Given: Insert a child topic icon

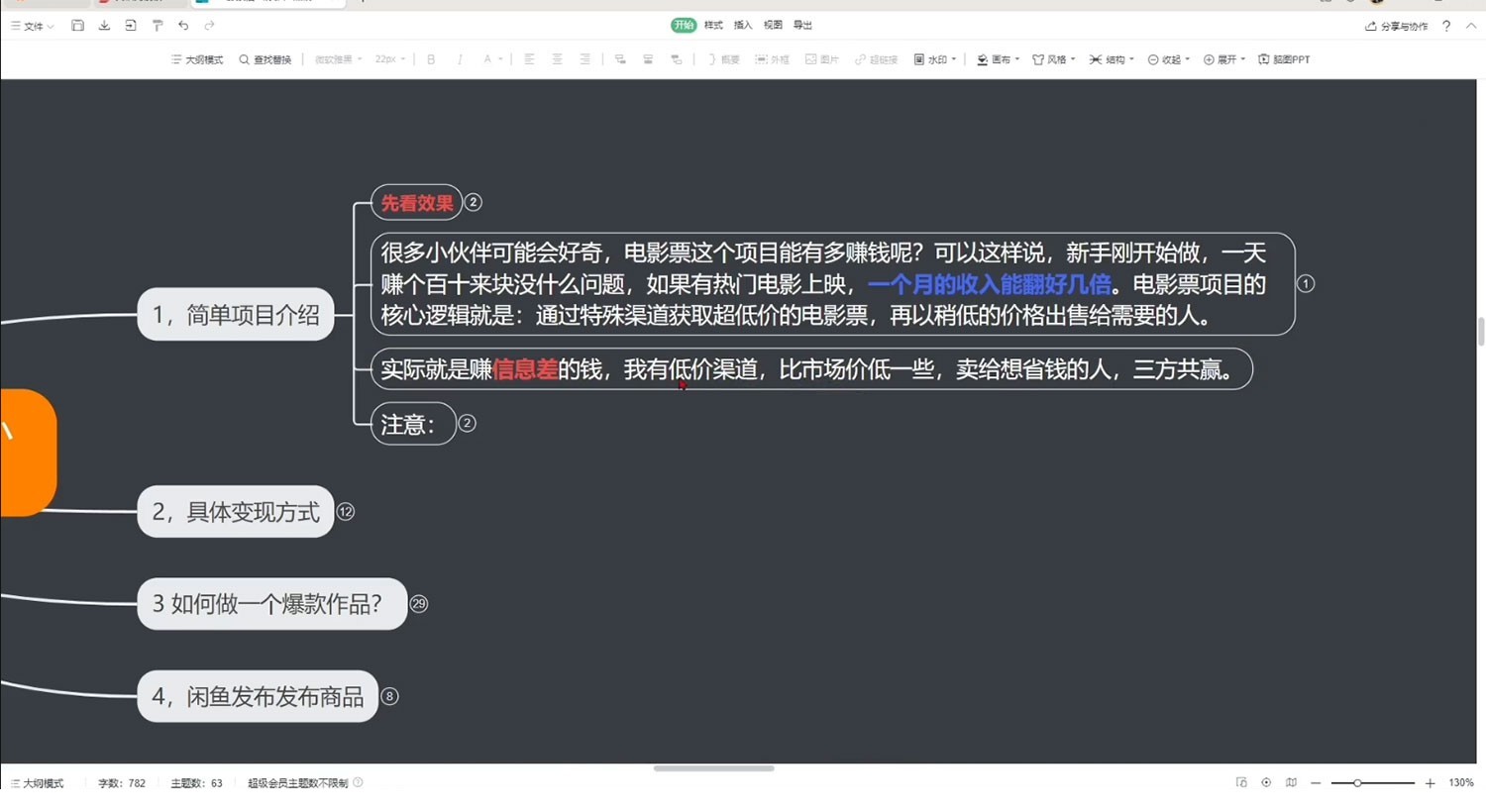Looking at the screenshot, I should point(620,59).
